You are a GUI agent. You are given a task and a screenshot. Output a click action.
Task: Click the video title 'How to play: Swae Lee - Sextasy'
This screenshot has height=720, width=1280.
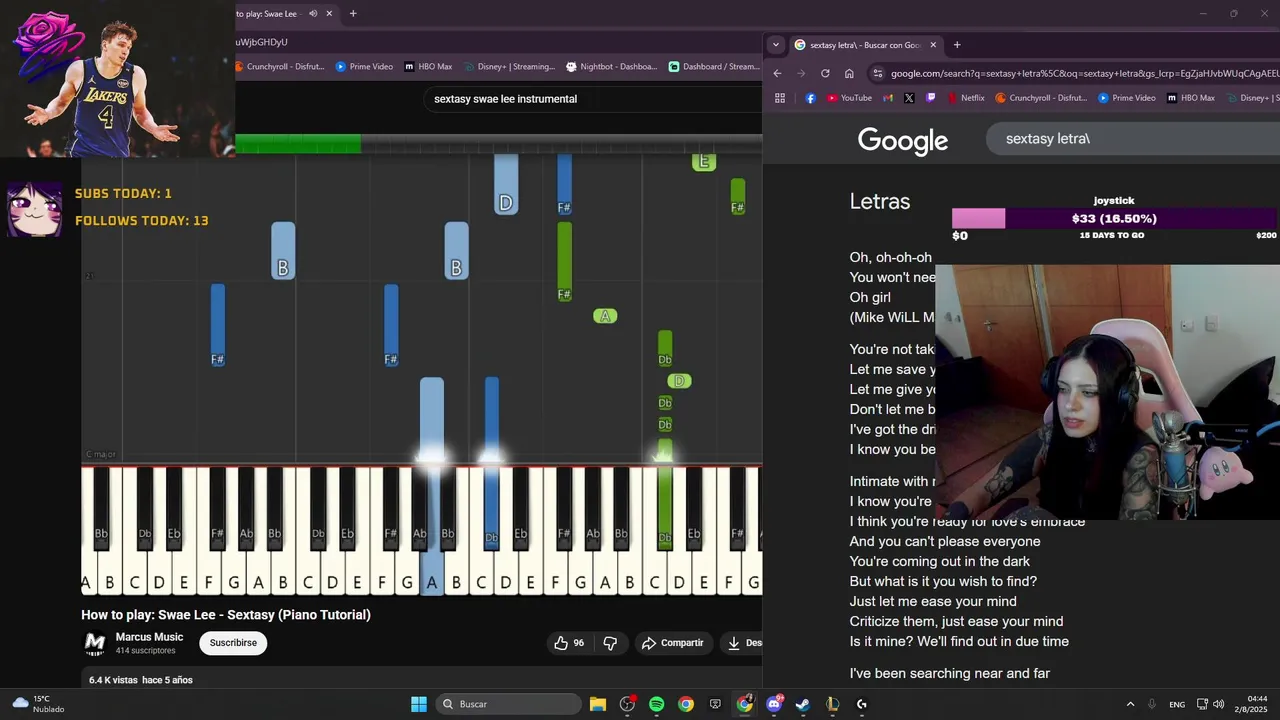point(226,615)
